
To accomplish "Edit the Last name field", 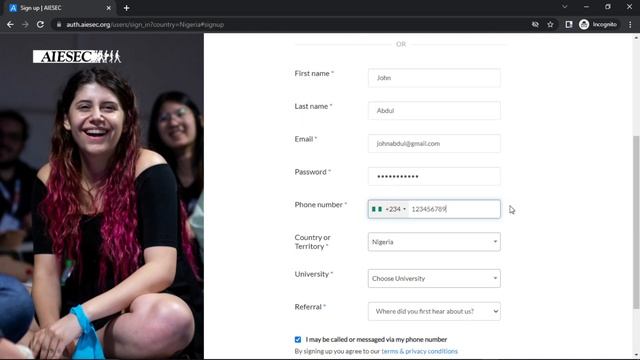I will 434,111.
